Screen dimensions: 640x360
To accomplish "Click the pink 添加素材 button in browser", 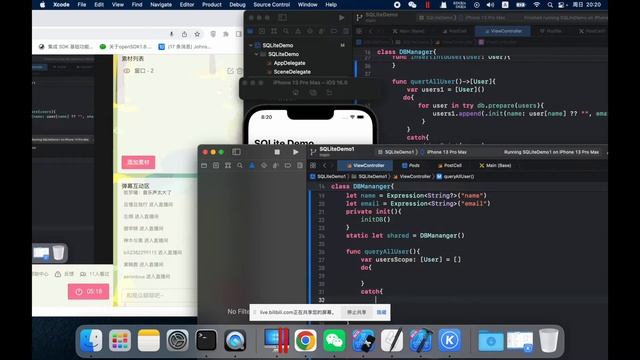I will [138, 162].
